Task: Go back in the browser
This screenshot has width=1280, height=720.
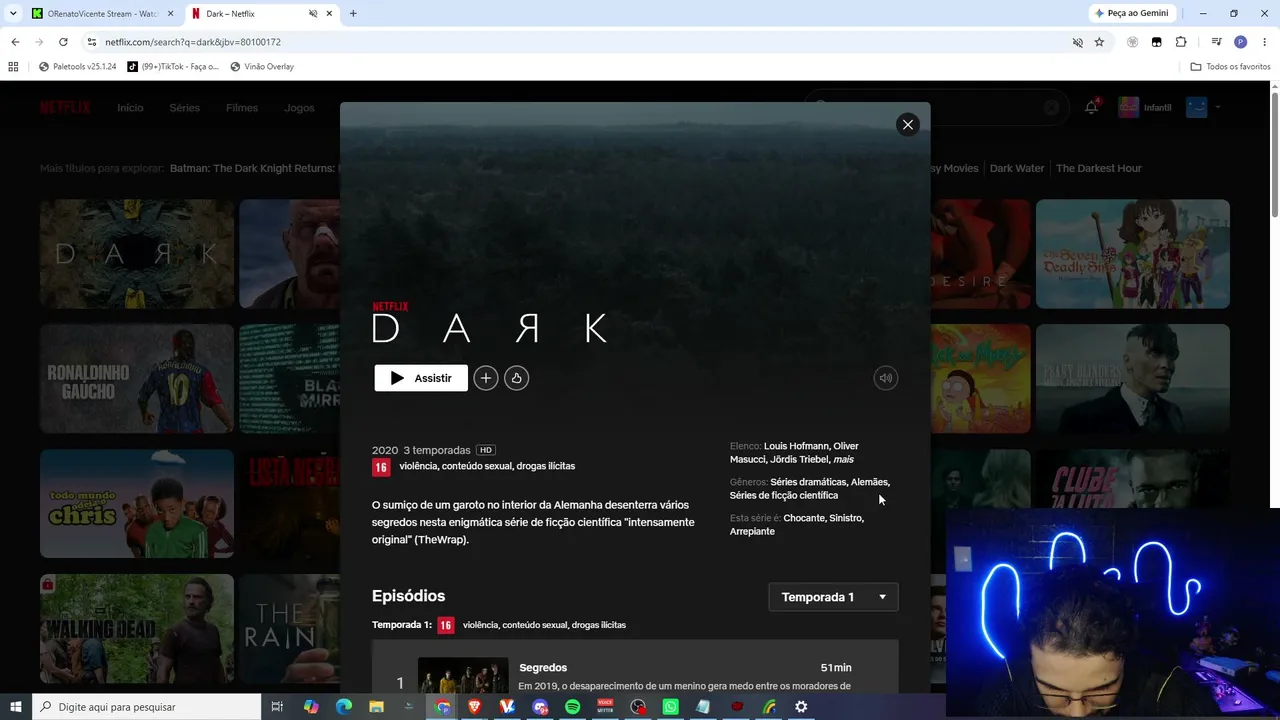Action: pyautogui.click(x=15, y=42)
